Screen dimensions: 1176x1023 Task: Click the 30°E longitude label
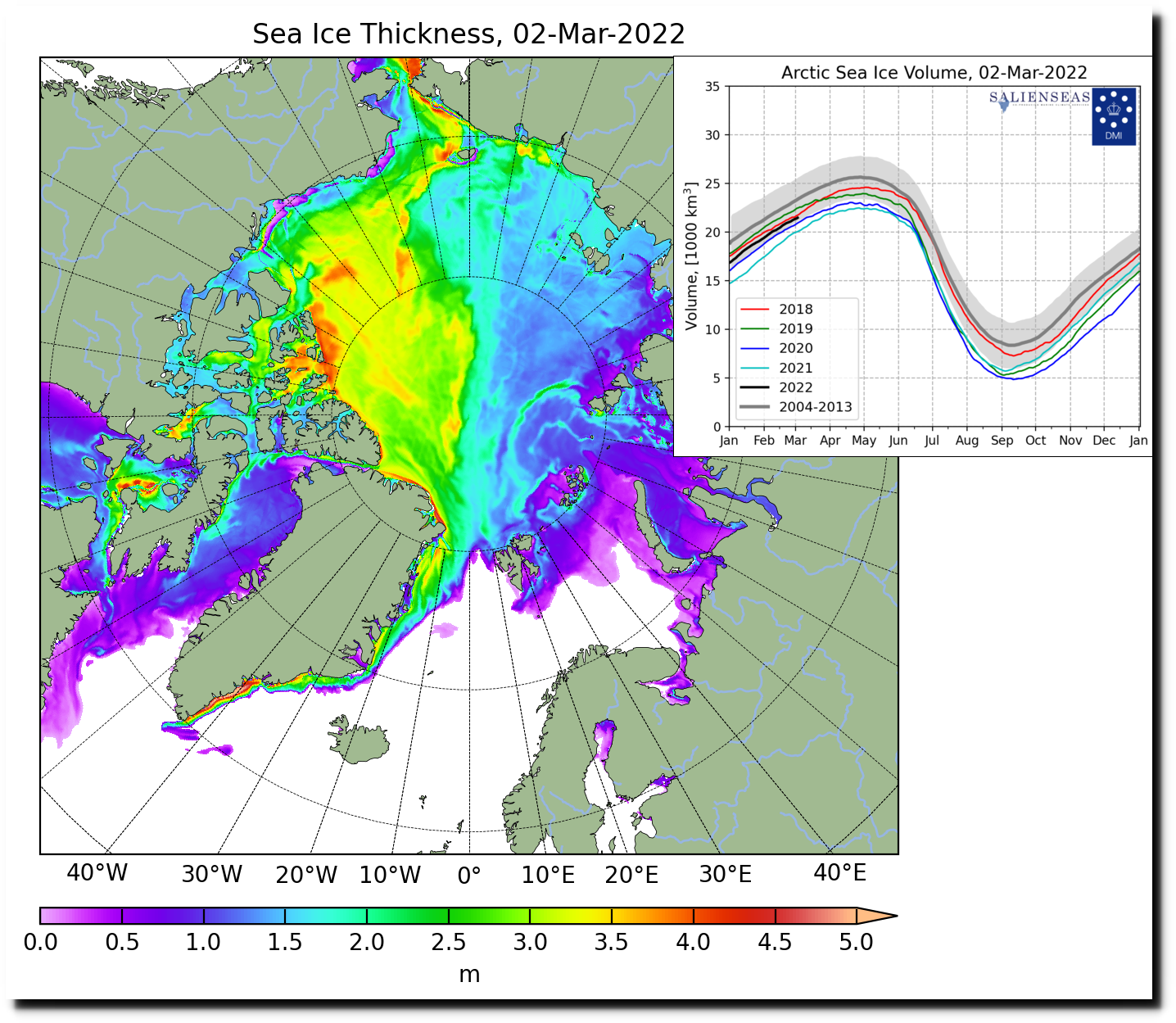point(725,874)
